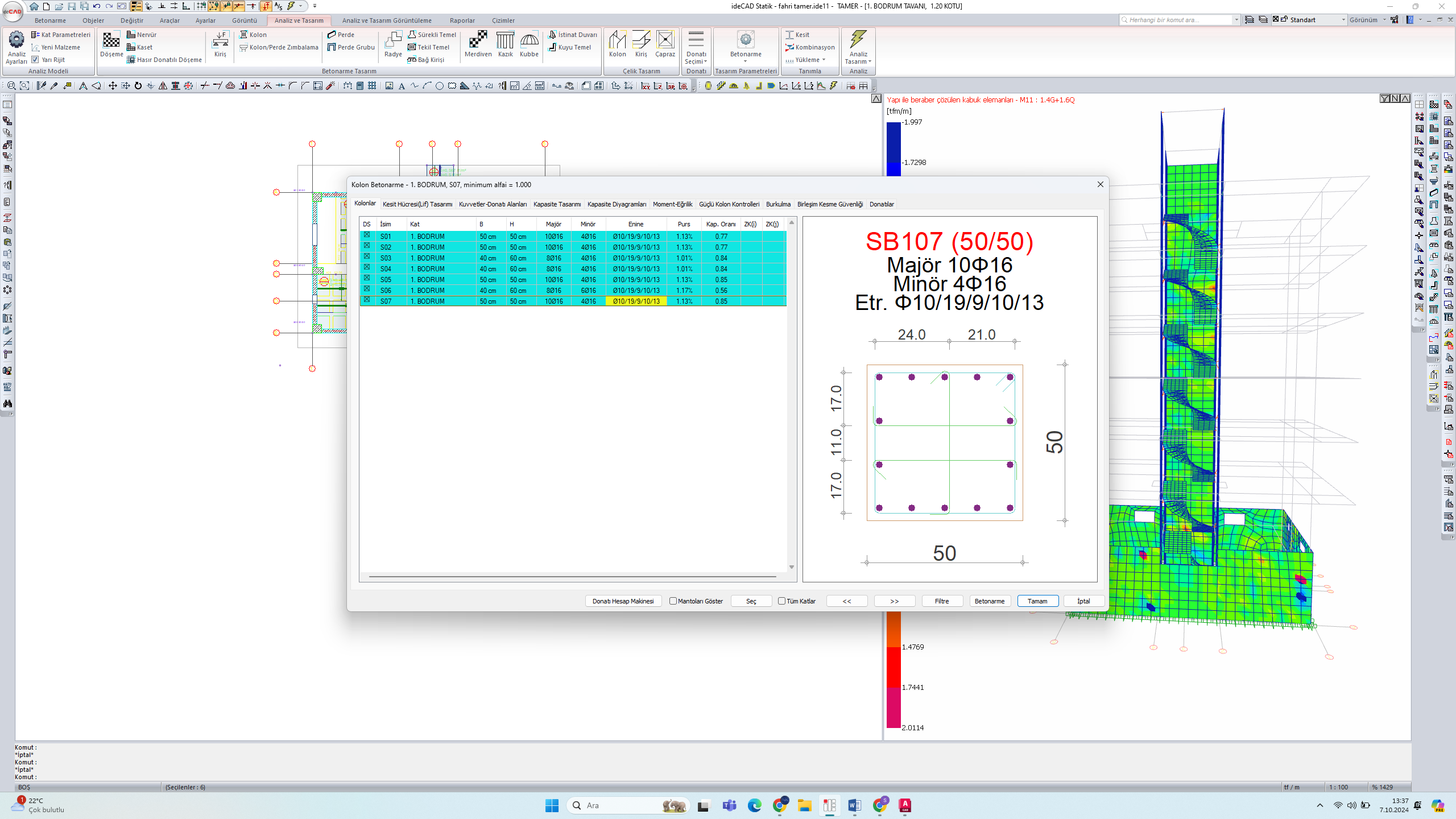This screenshot has height=819, width=1456.
Task: Expand the Yükleme dropdown
Action: (x=824, y=60)
